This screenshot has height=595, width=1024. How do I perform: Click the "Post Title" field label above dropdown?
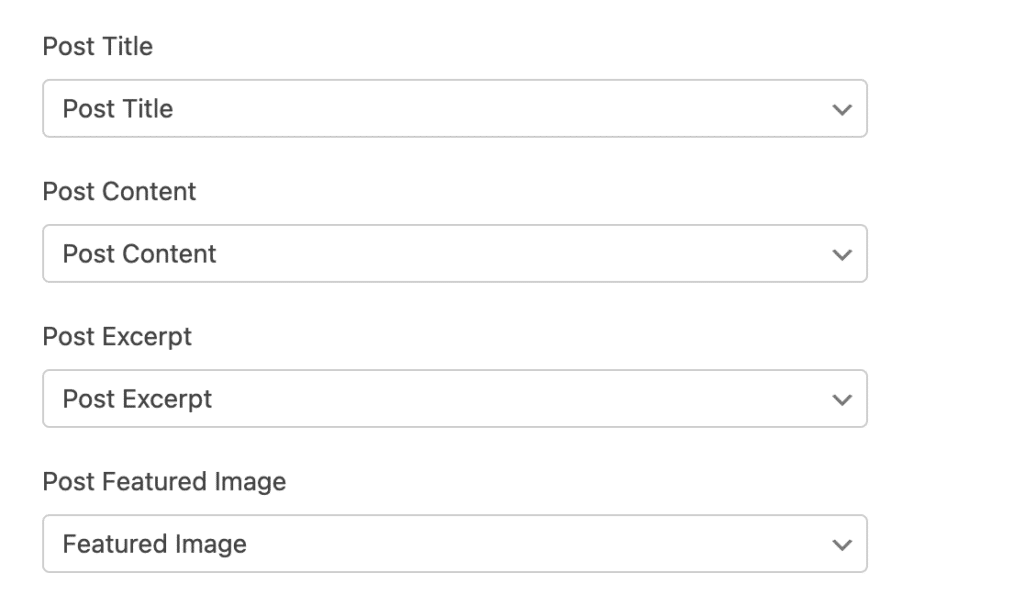[x=97, y=47]
